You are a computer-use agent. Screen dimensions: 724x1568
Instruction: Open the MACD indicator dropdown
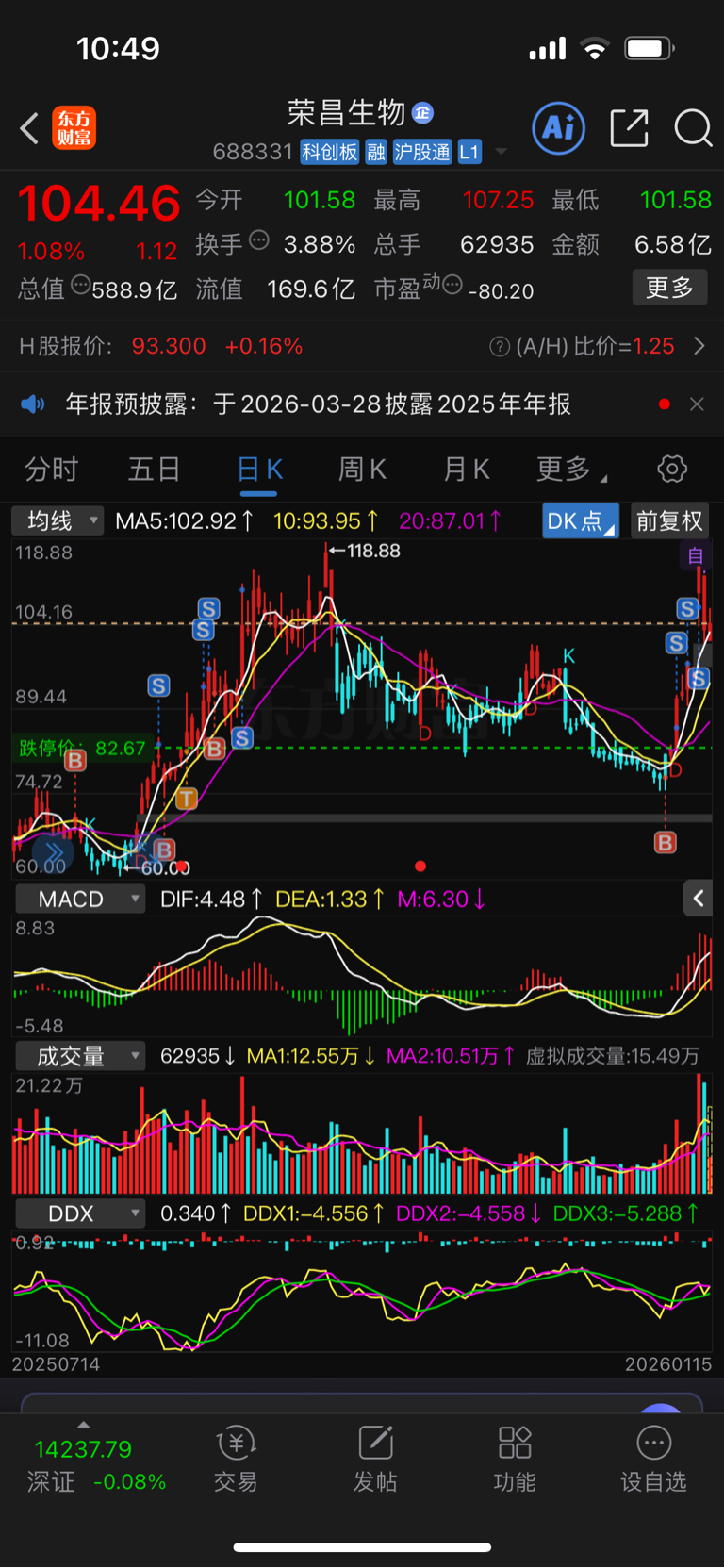(80, 899)
